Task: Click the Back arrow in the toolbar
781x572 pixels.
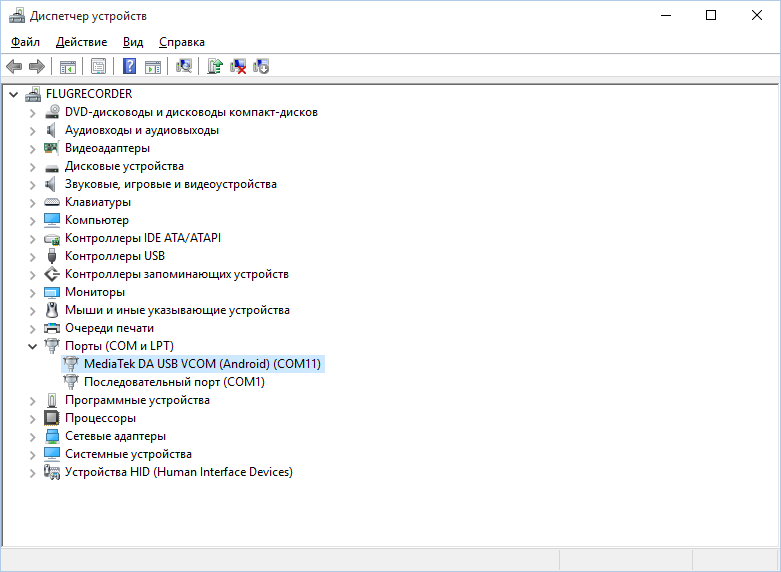Action: coord(14,67)
